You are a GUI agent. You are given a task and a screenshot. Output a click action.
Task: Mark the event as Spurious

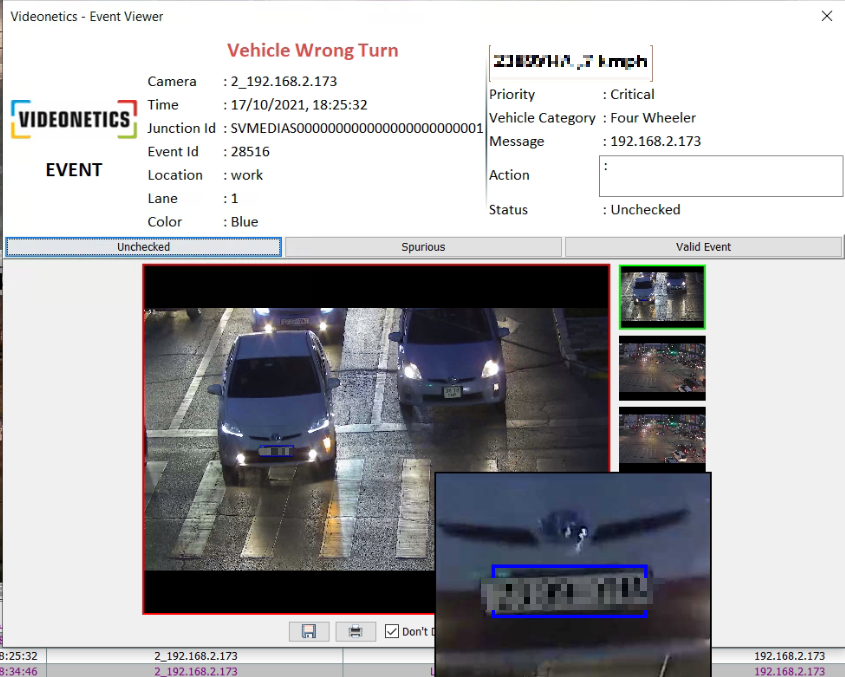[423, 247]
